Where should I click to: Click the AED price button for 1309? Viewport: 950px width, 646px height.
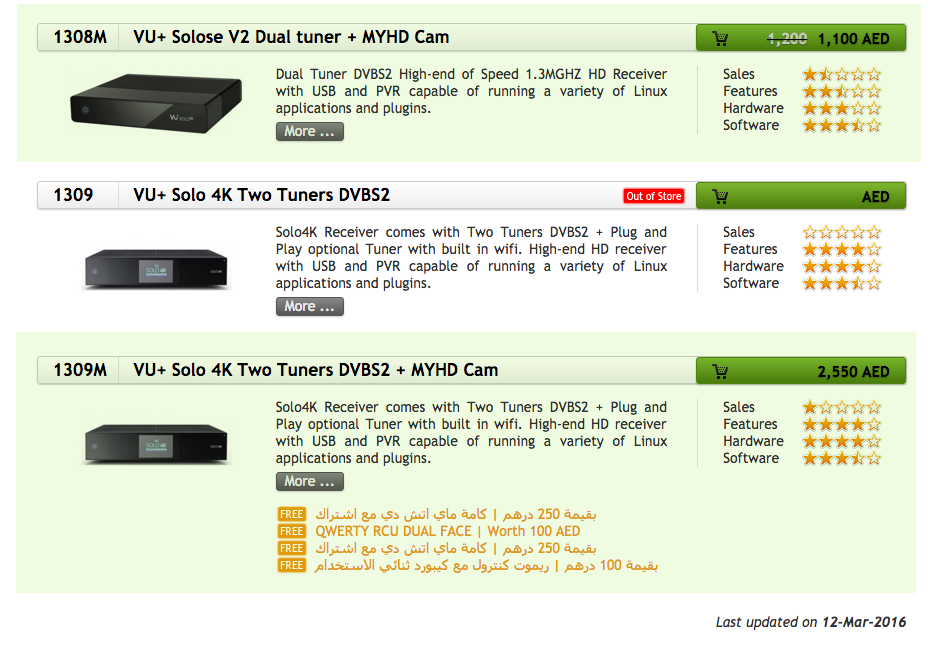point(801,196)
